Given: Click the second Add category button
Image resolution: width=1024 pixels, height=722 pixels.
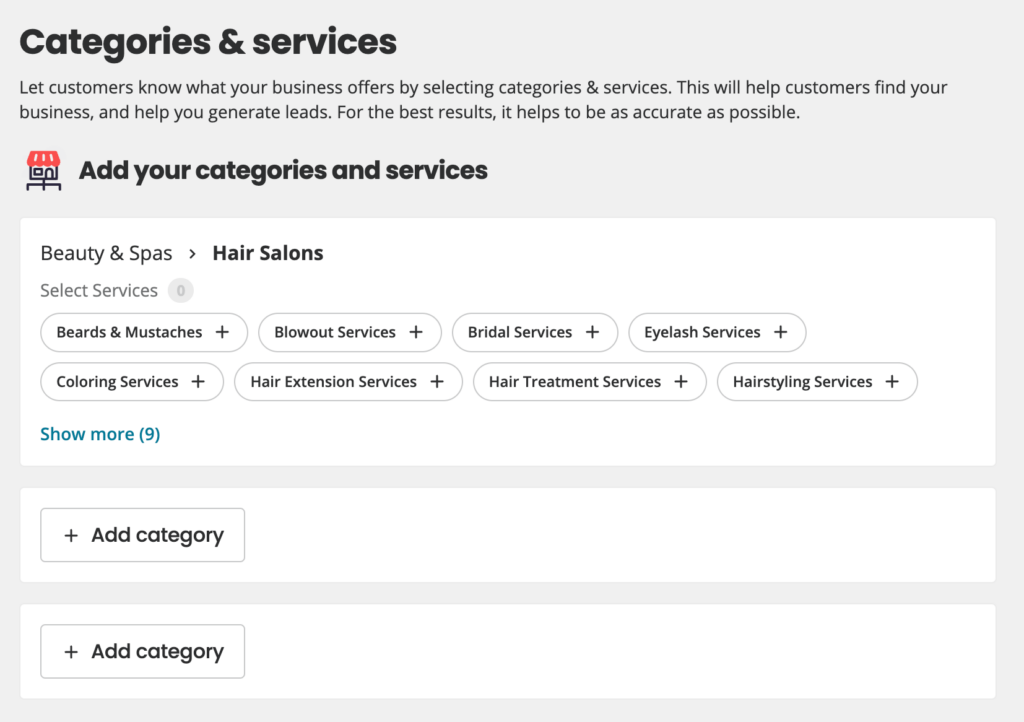Looking at the screenshot, I should [142, 651].
